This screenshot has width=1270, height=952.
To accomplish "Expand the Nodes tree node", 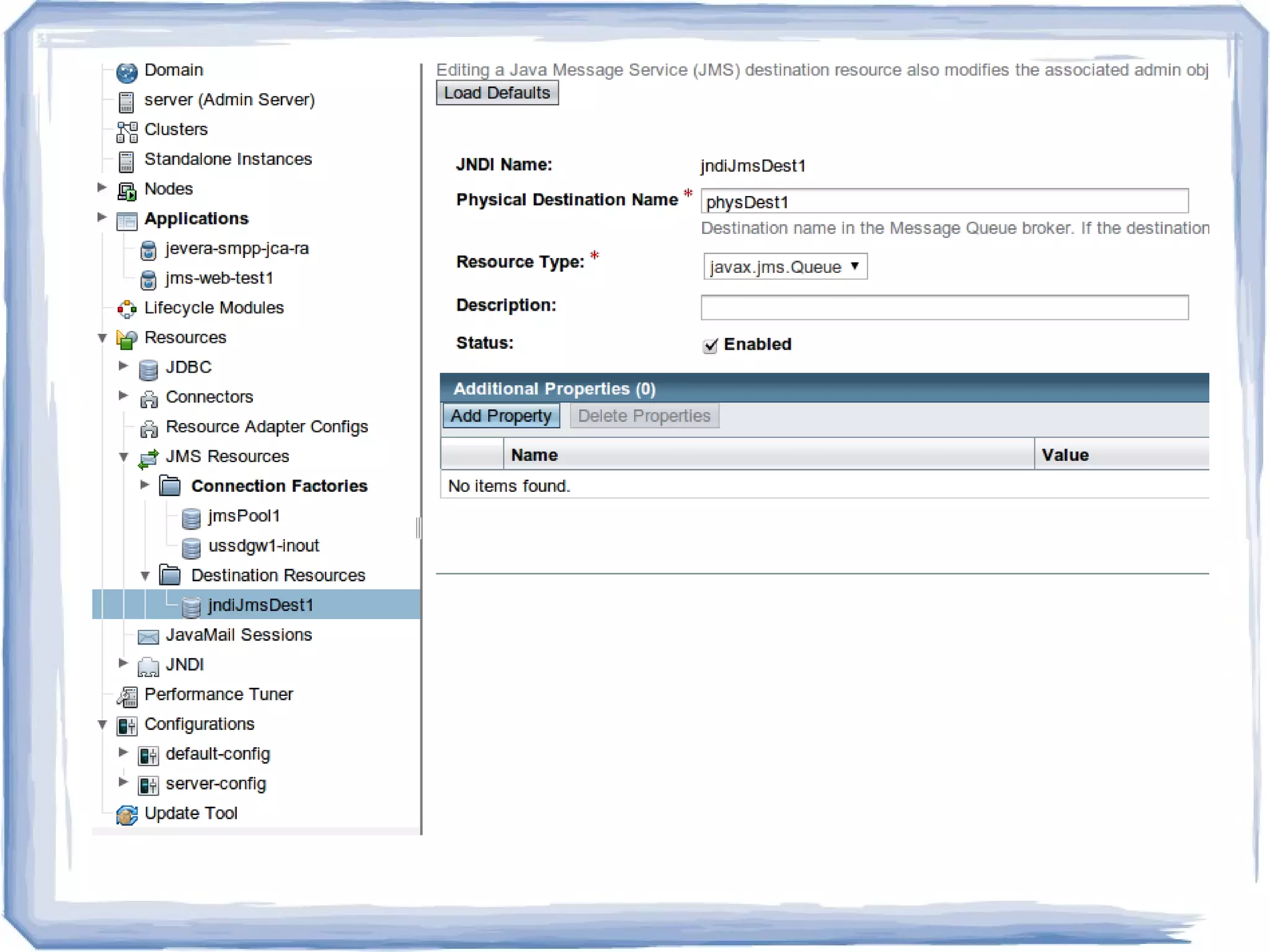I will 102,188.
